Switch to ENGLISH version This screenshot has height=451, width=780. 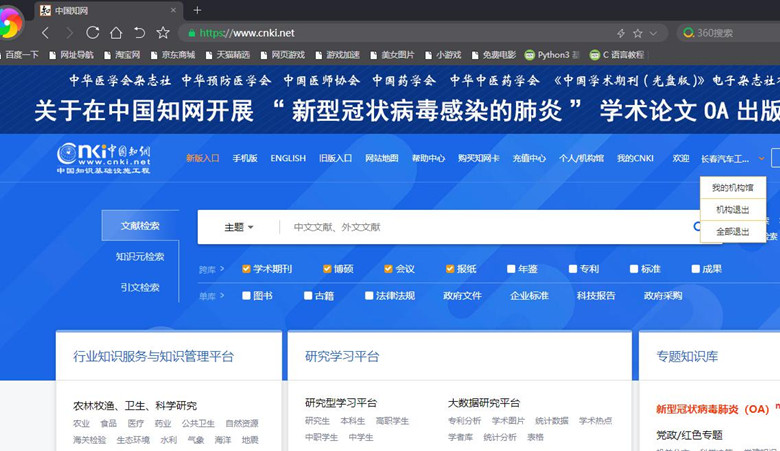[288, 158]
